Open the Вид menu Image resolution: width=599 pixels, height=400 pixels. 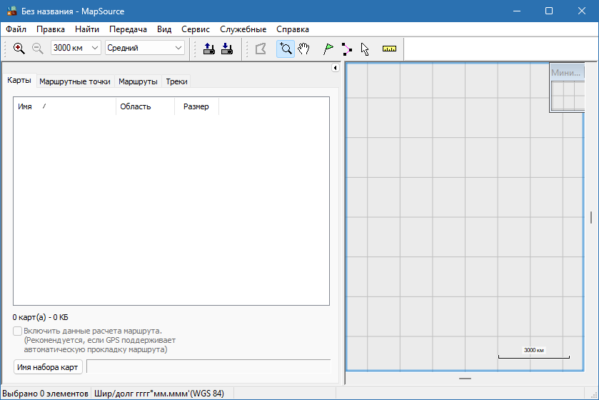(x=164, y=29)
